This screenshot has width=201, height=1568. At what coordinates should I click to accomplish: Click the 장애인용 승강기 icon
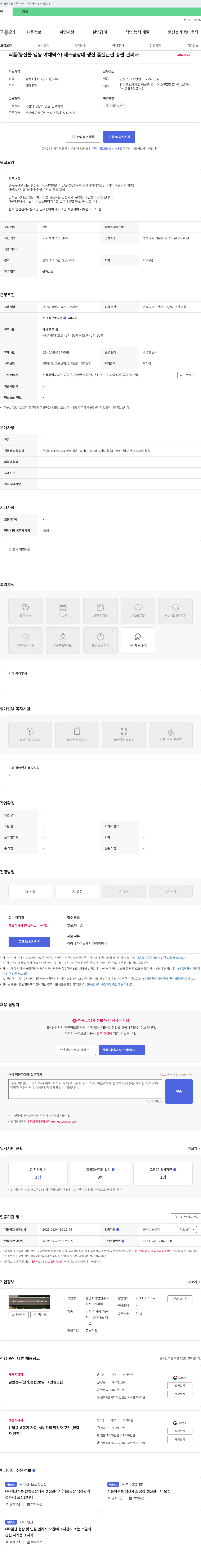coord(77,735)
